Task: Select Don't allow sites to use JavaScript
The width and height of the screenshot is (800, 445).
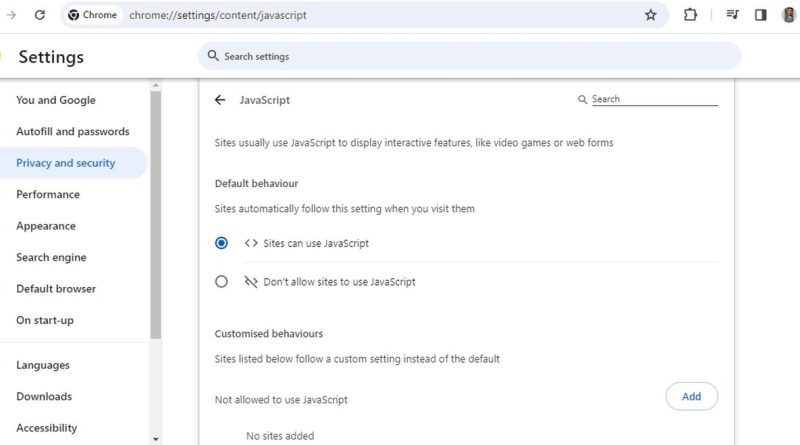Action: (x=221, y=282)
